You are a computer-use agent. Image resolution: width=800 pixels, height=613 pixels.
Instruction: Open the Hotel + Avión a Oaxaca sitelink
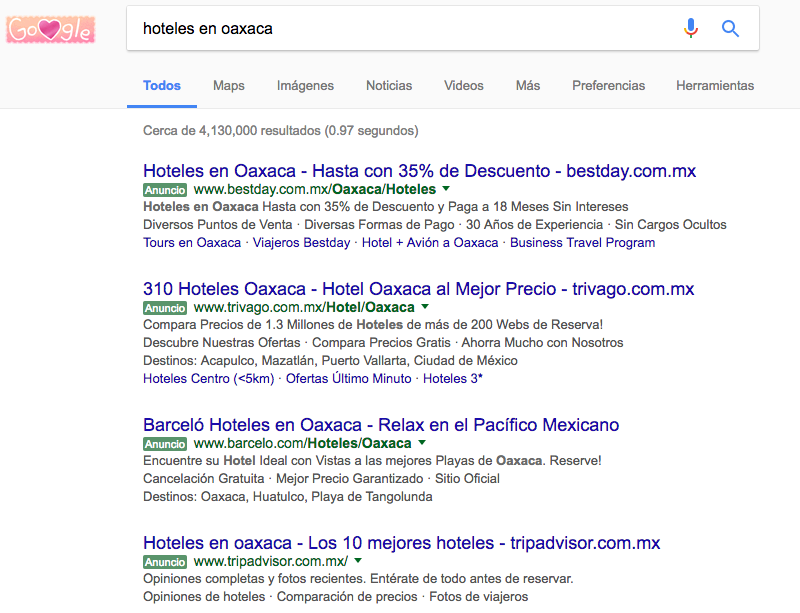(430, 242)
